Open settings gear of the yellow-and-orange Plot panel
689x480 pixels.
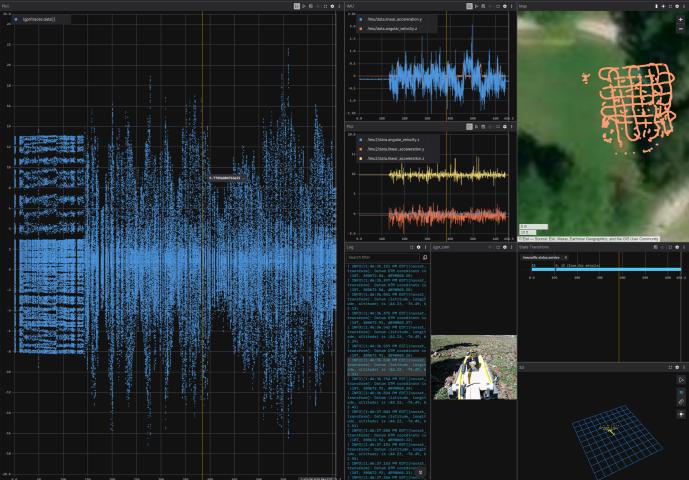click(504, 127)
